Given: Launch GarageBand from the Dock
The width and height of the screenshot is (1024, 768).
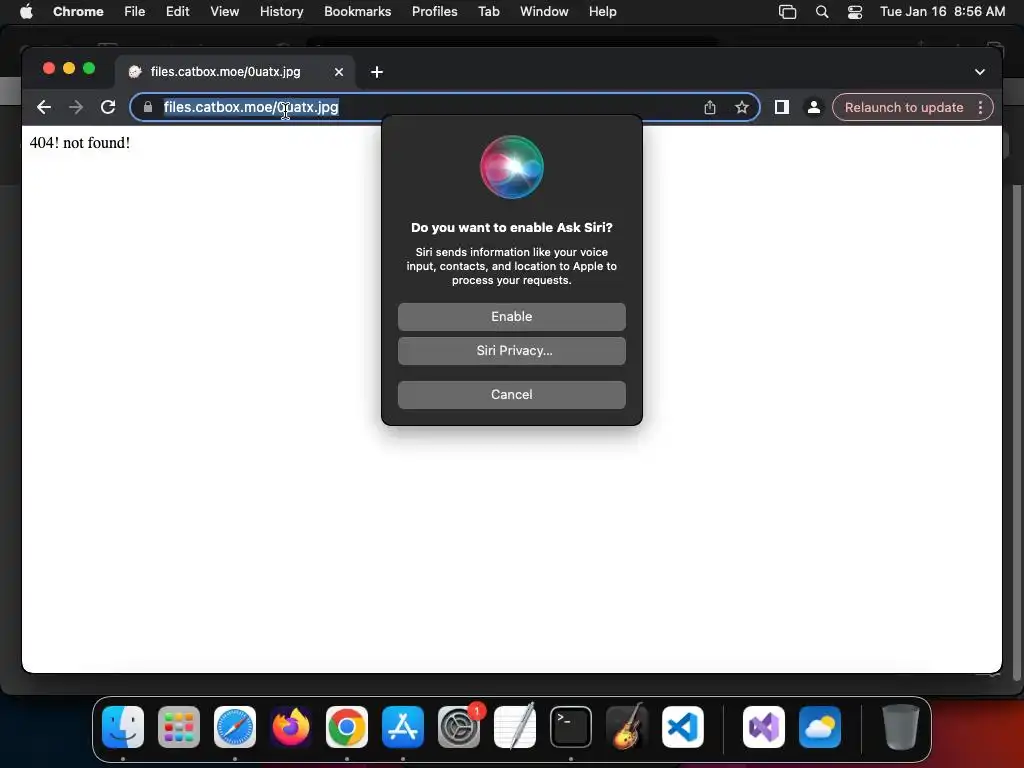Looking at the screenshot, I should pos(627,727).
